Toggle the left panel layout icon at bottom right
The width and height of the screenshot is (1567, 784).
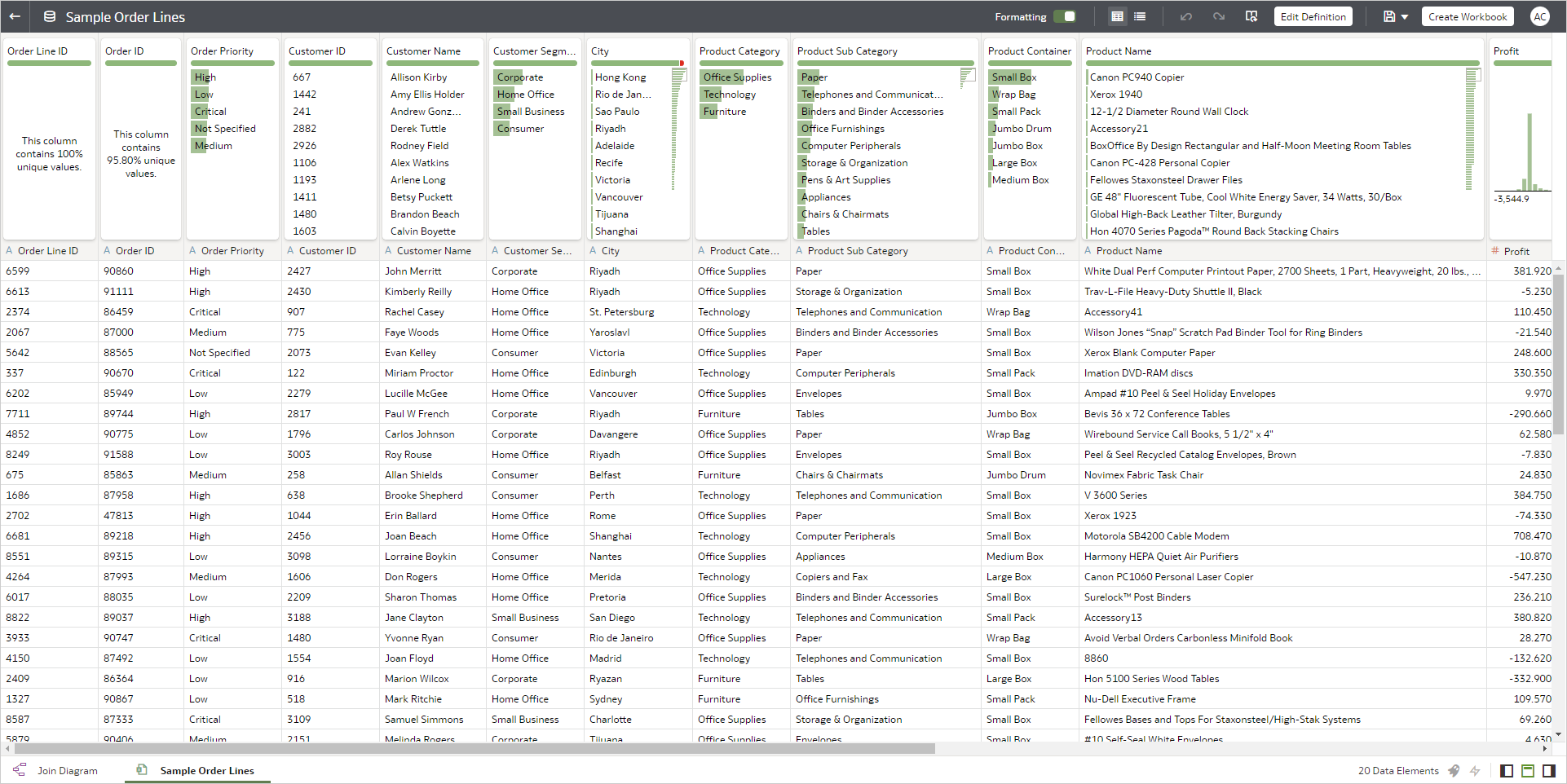(x=1507, y=771)
